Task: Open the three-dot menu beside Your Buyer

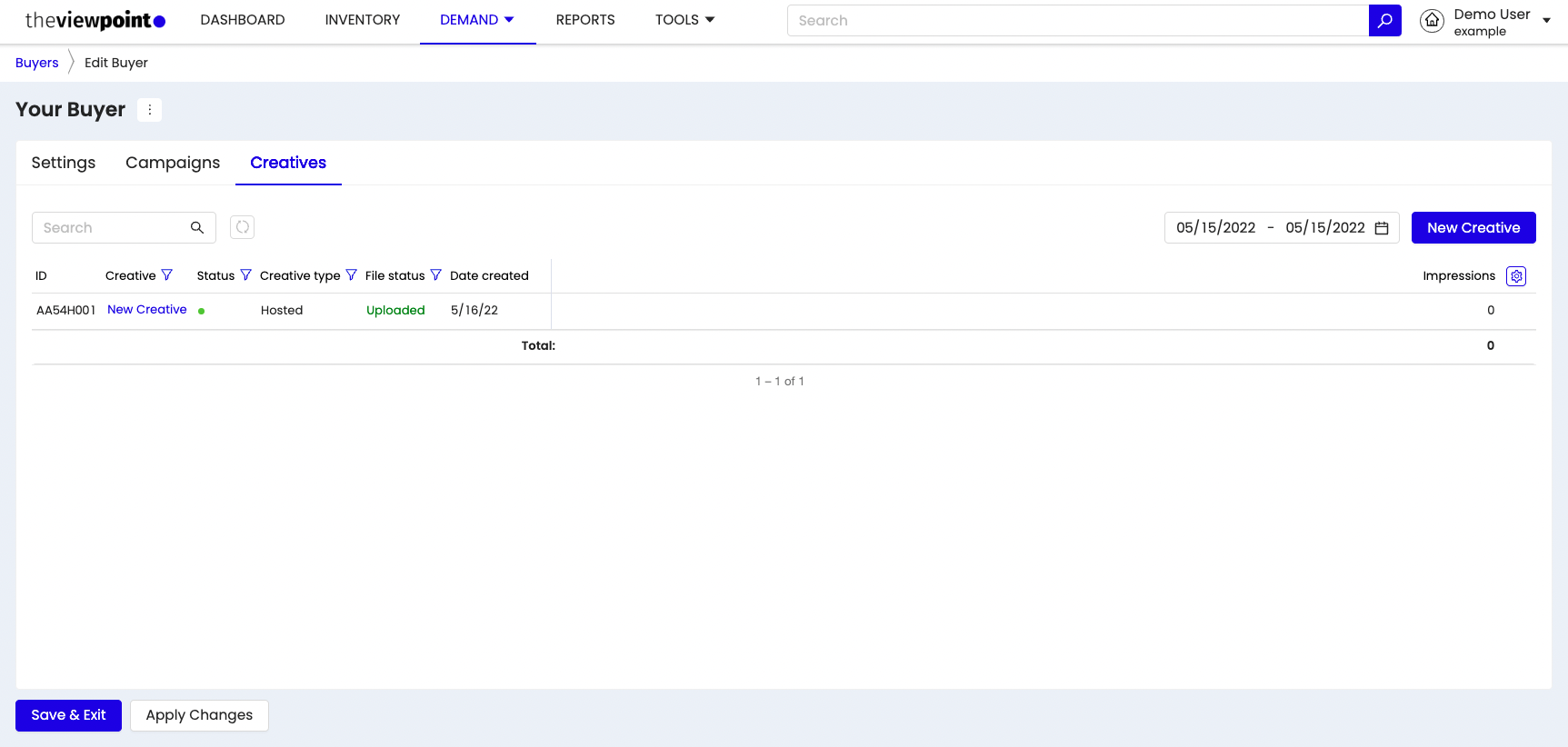Action: pyautogui.click(x=150, y=109)
